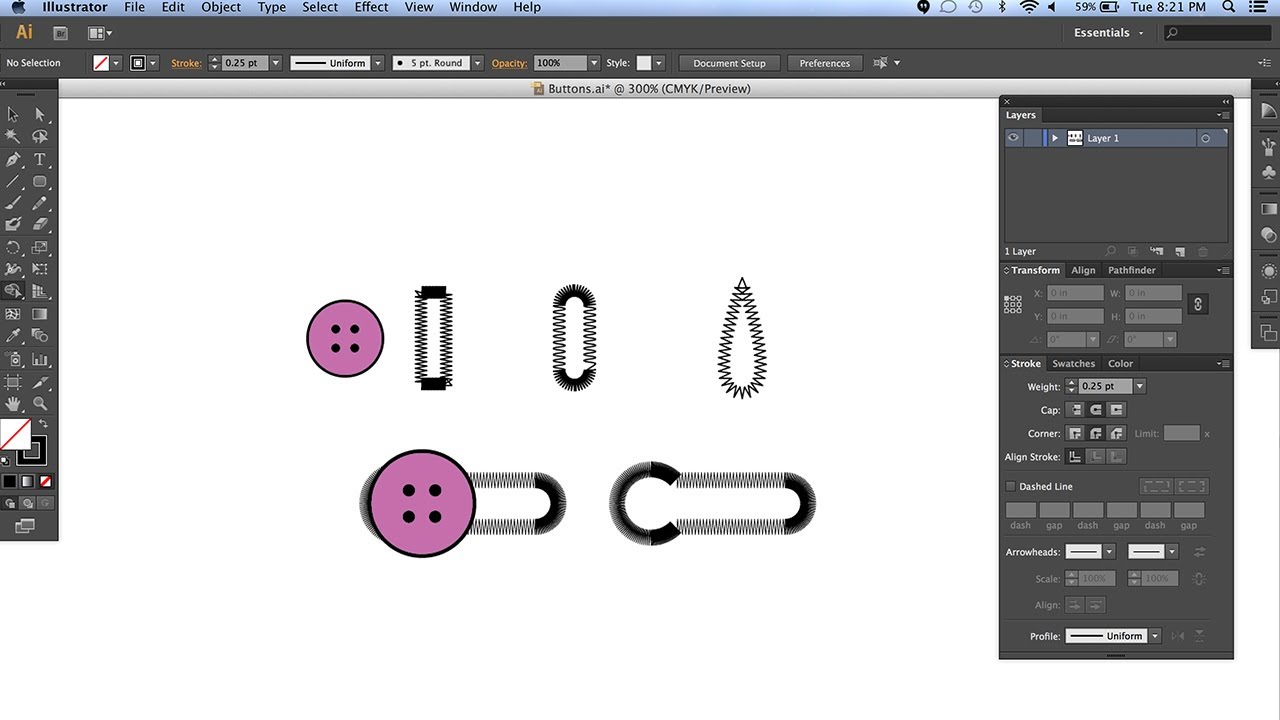The width and height of the screenshot is (1280, 720).
Task: Click the Document Setup button
Action: click(729, 63)
